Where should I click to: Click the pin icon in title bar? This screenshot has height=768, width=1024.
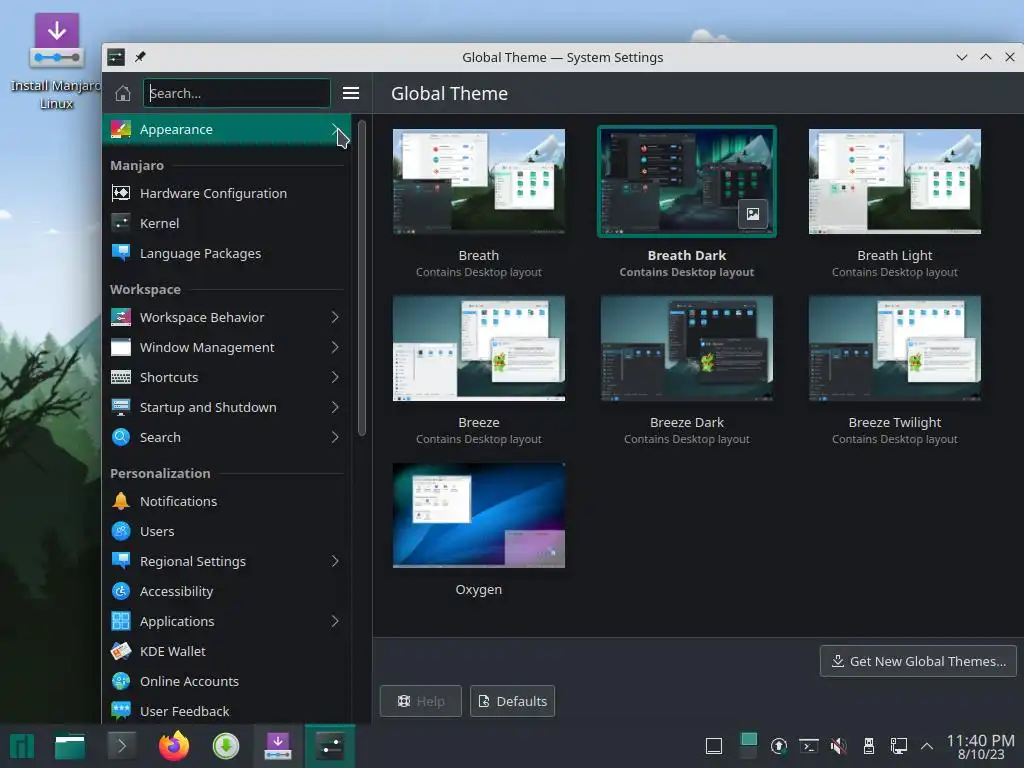140,57
